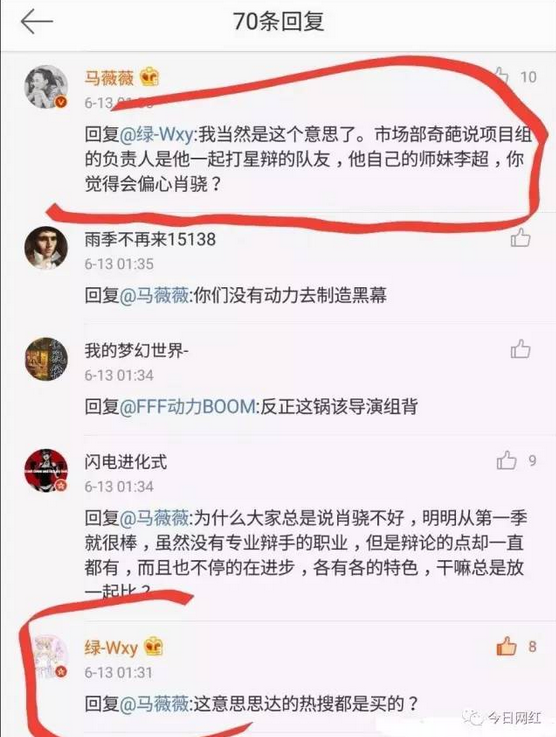Unlike 绿-Wxy's comment with 8 likes
Screen dimensions: 556x737
pos(507,646)
